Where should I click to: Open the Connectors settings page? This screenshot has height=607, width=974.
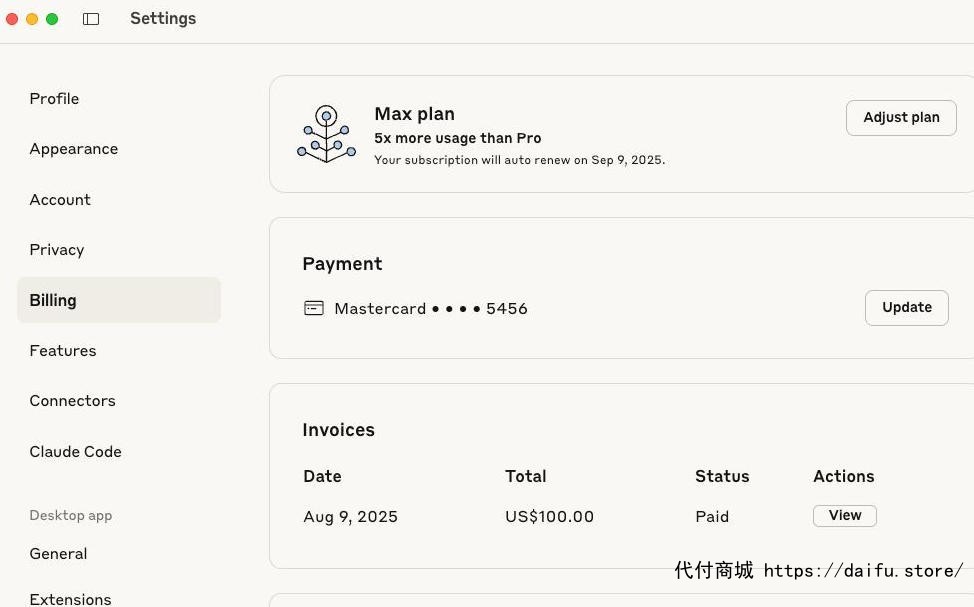pyautogui.click(x=72, y=401)
